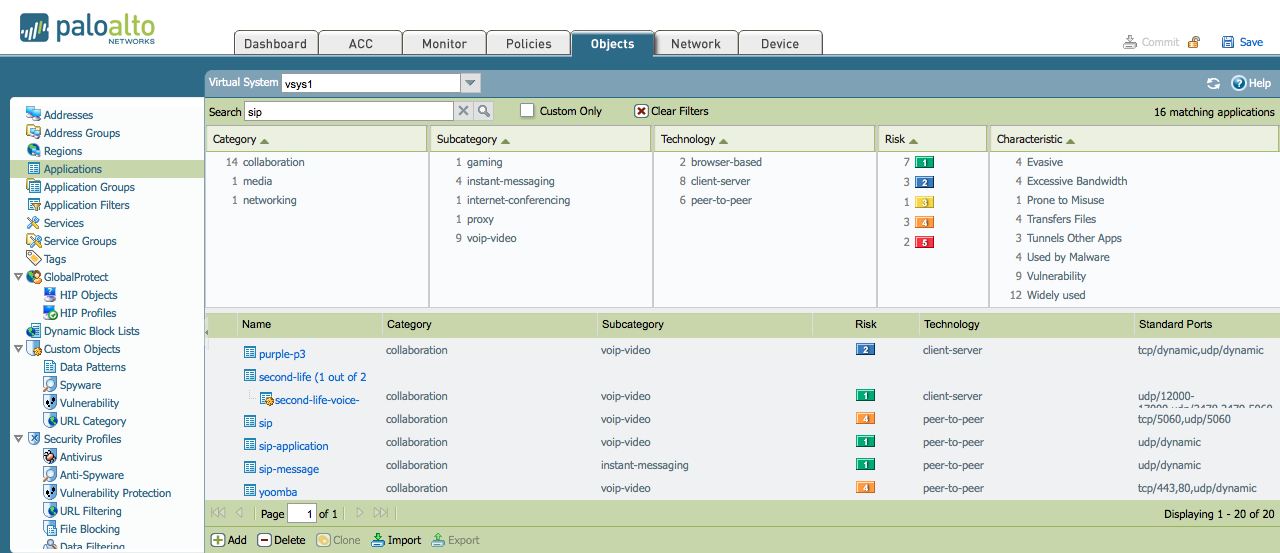The width and height of the screenshot is (1280, 553).
Task: Click the lock icon beside Commit
Action: click(1193, 42)
